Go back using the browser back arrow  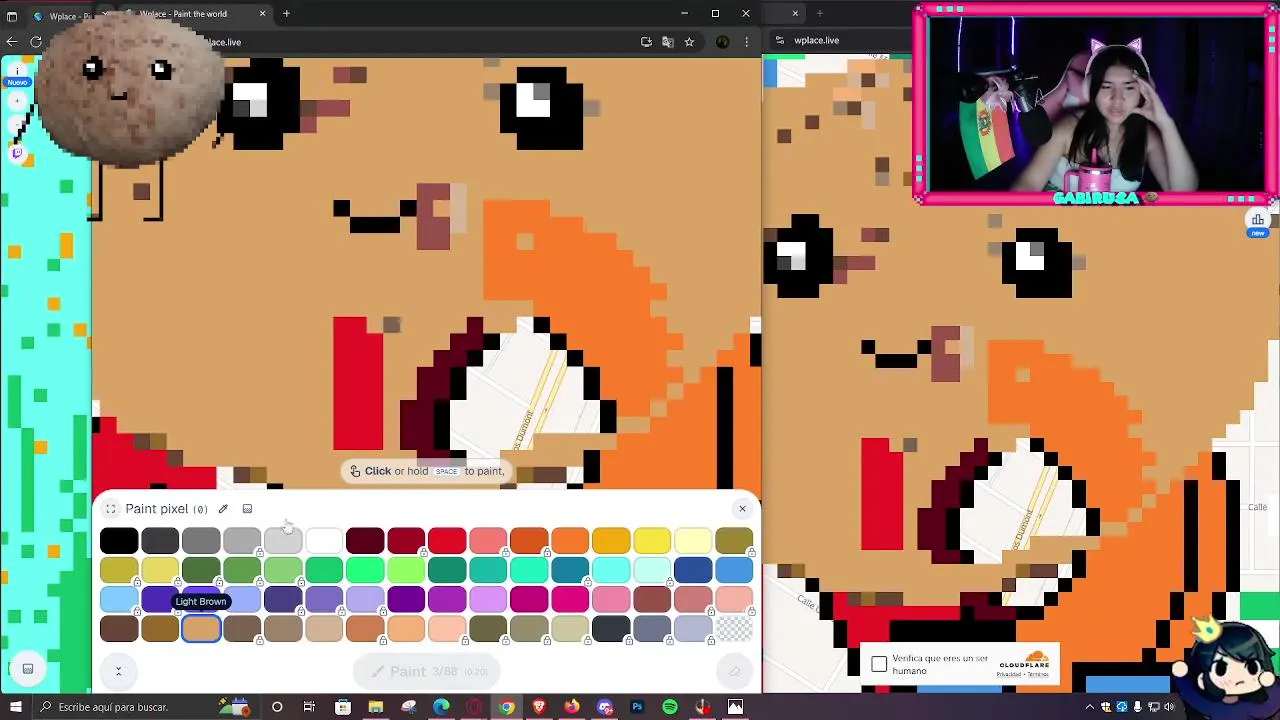(12, 41)
